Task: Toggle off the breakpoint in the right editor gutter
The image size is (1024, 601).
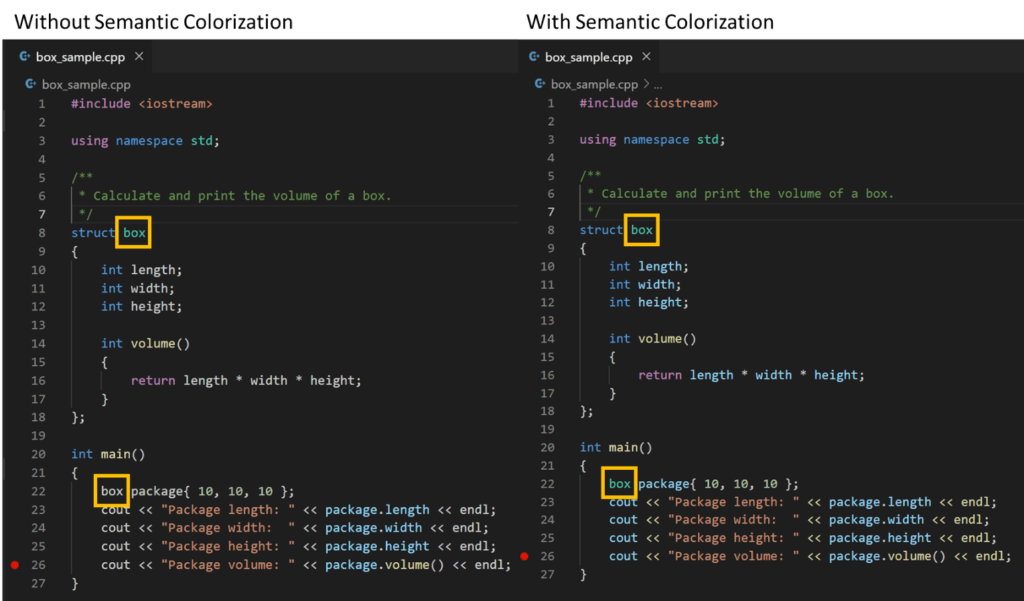Action: [524, 557]
